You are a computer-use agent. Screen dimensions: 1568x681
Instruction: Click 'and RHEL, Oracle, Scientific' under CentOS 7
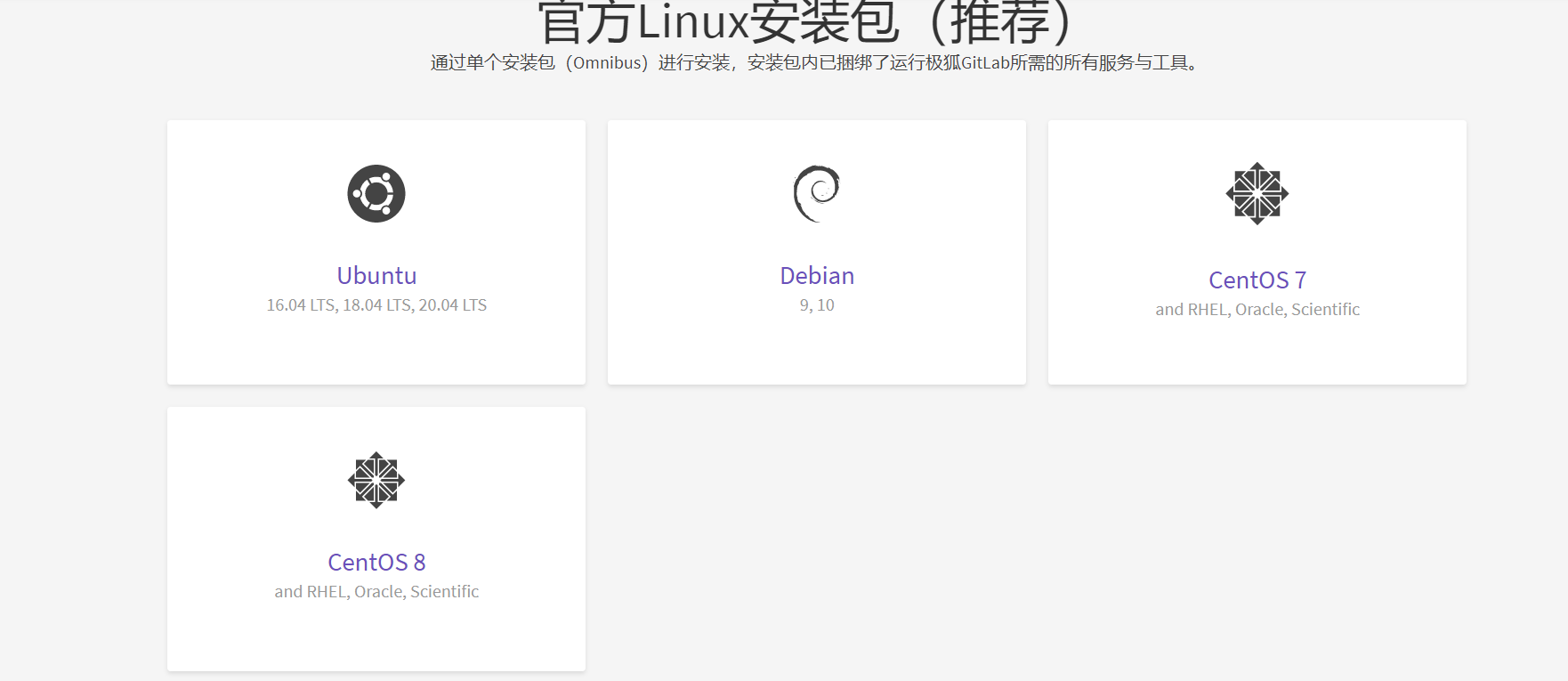coord(1257,310)
